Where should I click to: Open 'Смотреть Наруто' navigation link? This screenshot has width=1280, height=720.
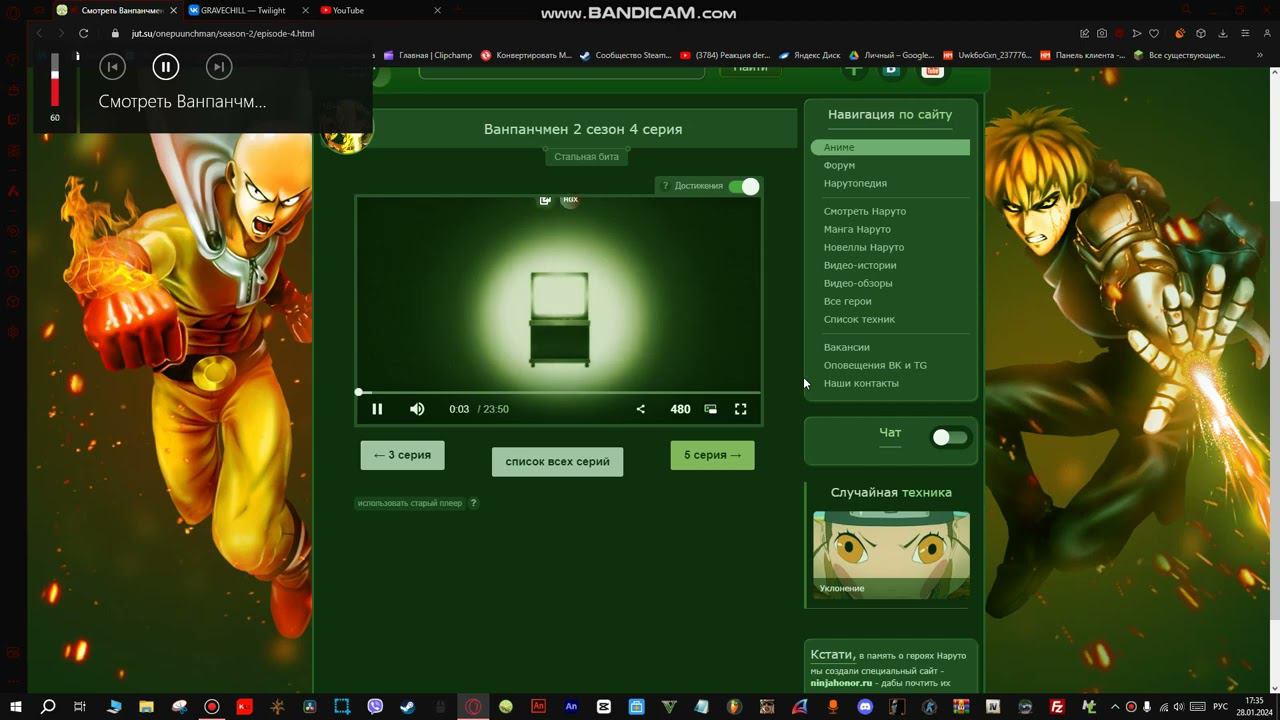coord(865,211)
